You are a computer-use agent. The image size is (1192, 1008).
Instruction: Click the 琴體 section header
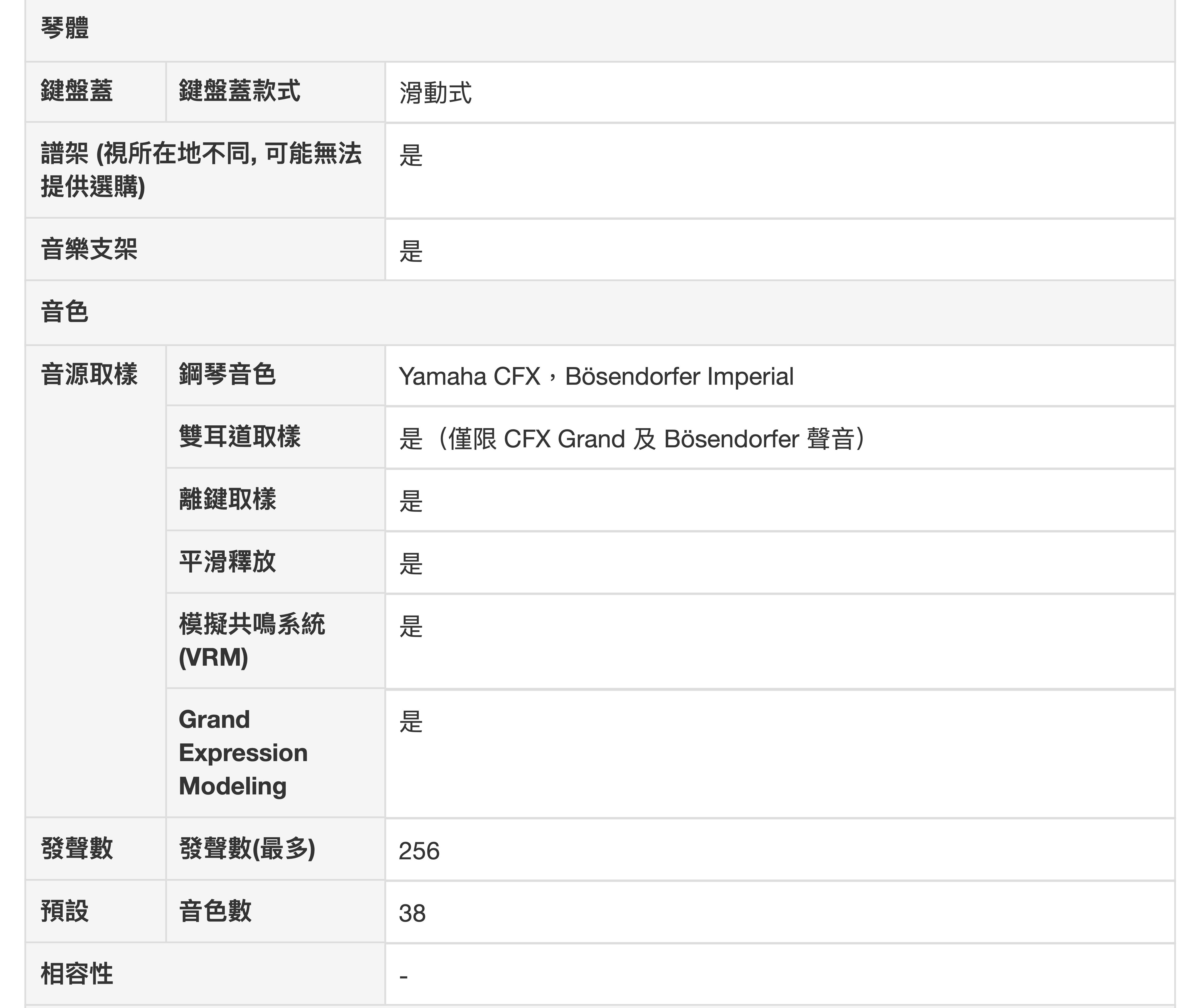pyautogui.click(x=65, y=28)
